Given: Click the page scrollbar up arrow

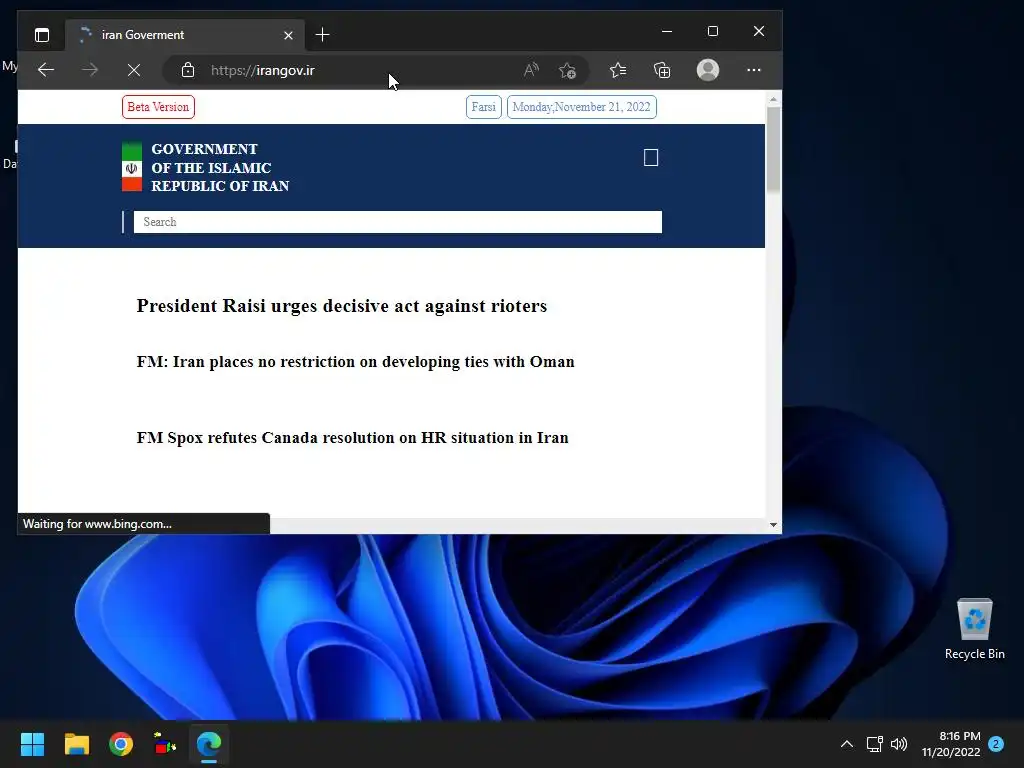Looking at the screenshot, I should click(x=773, y=99).
